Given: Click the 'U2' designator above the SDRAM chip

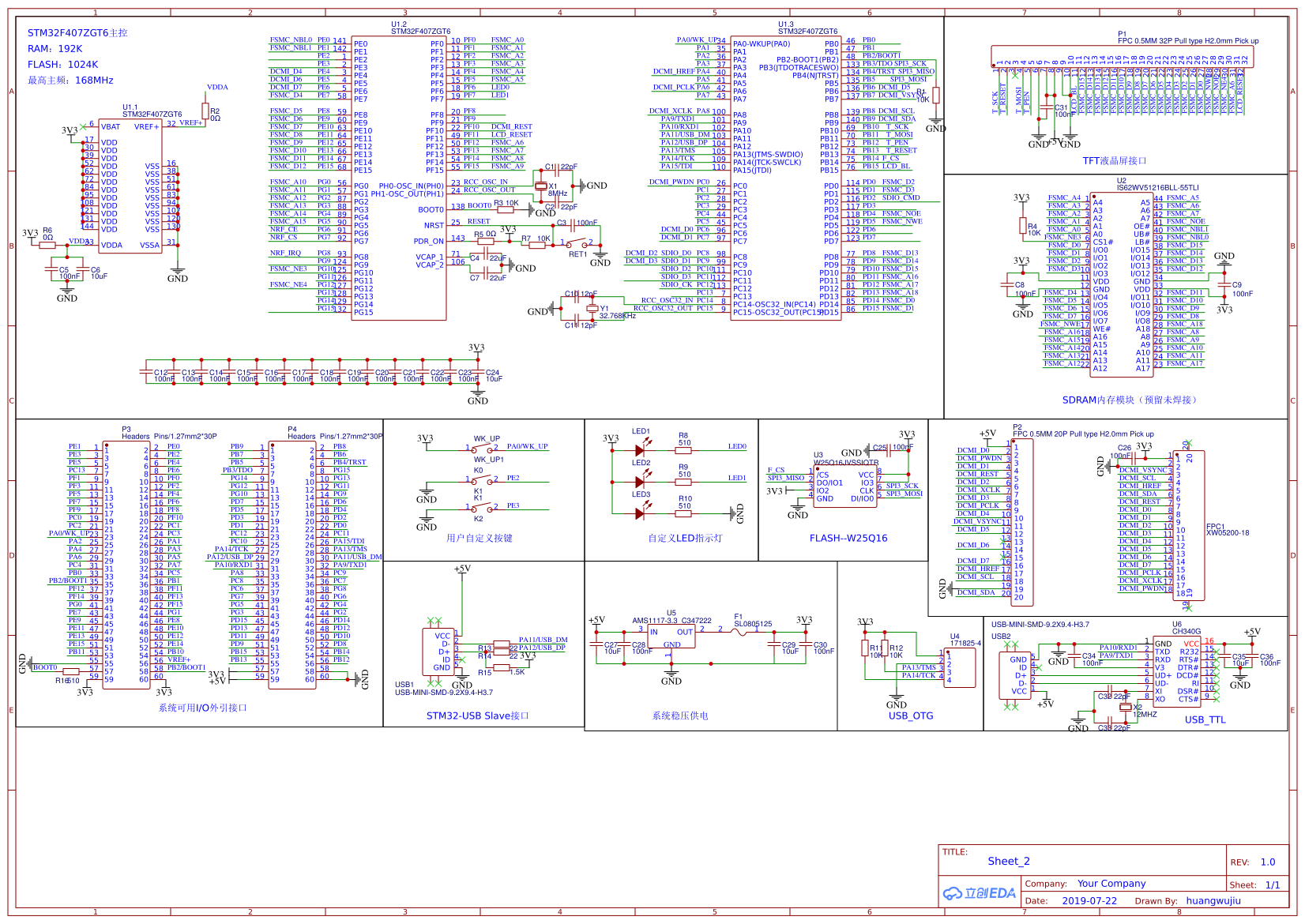Looking at the screenshot, I should point(1122,181).
